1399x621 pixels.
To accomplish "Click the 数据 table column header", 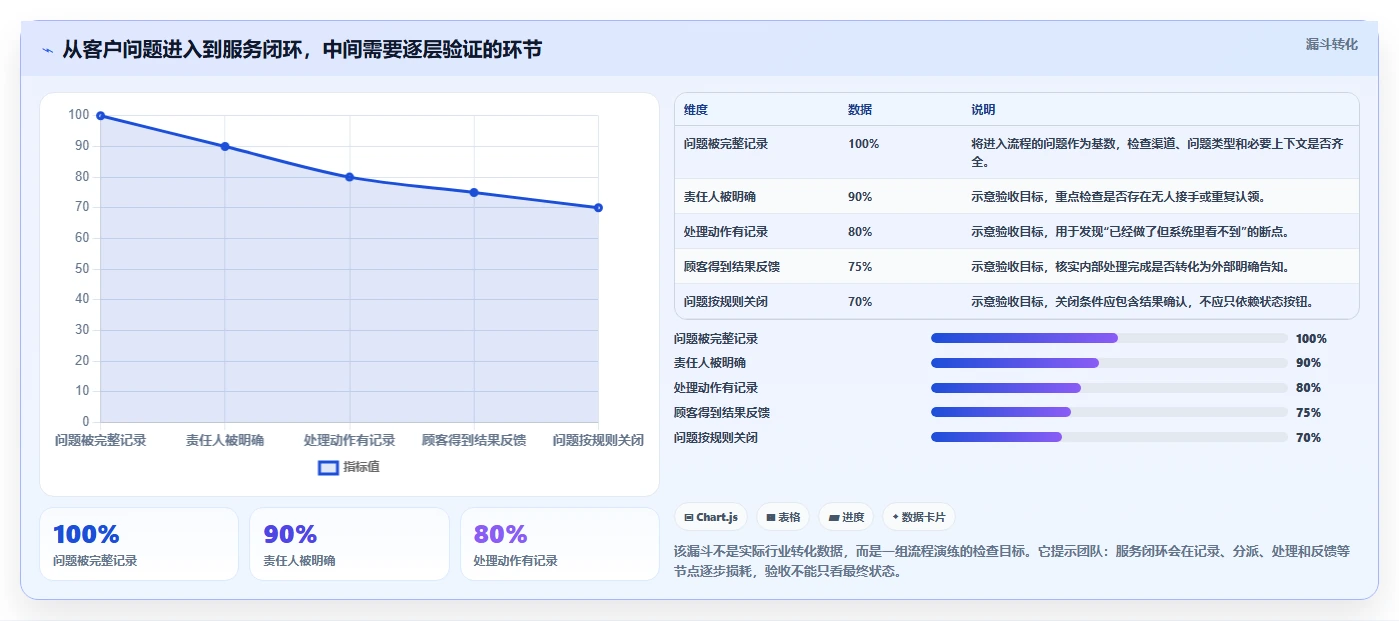I will (x=860, y=110).
